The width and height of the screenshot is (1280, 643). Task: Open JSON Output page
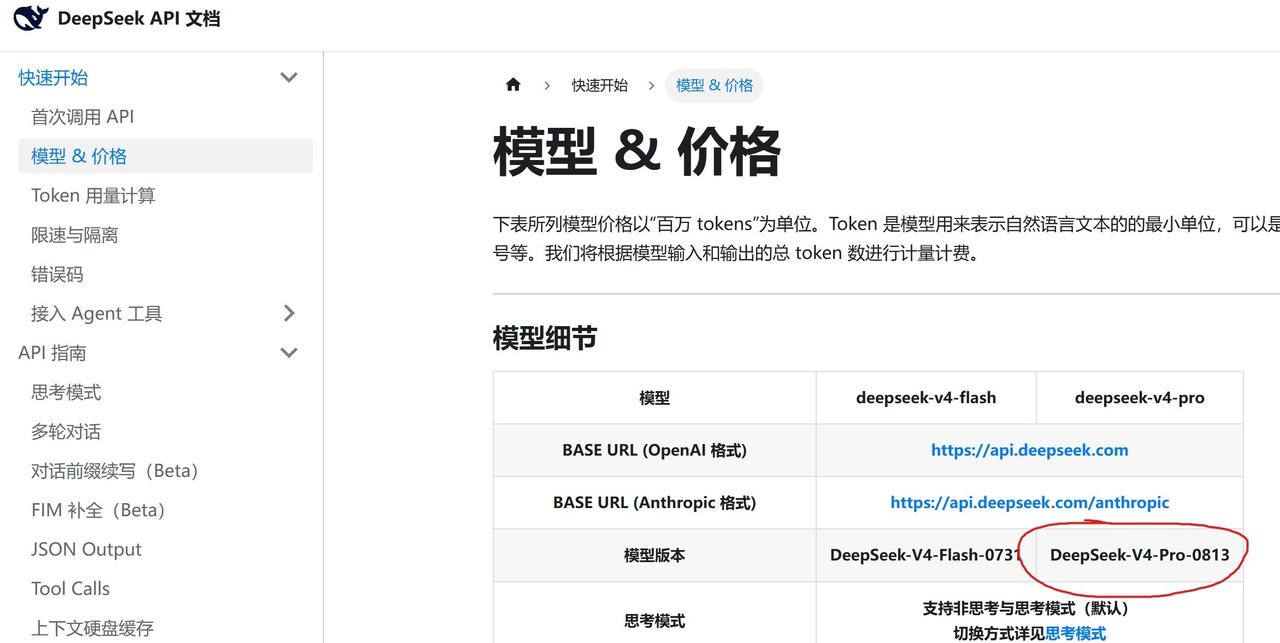(86, 549)
